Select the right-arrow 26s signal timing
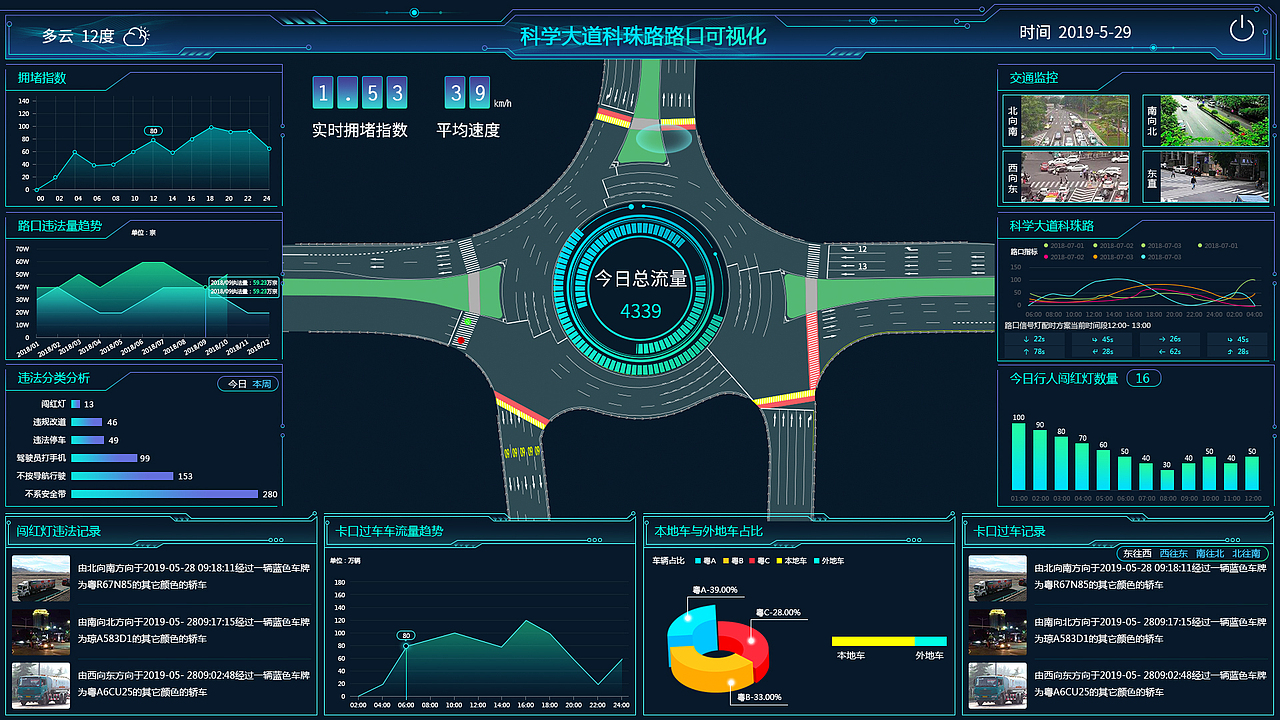Screen dimensions: 1280x720 1171,339
